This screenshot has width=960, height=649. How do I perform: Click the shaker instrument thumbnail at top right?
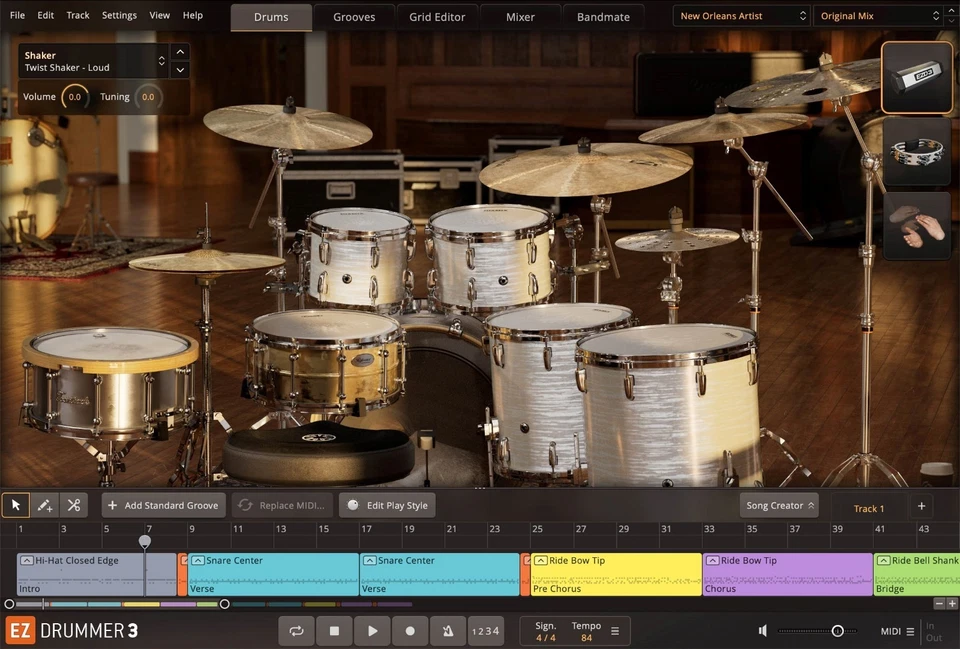(916, 78)
